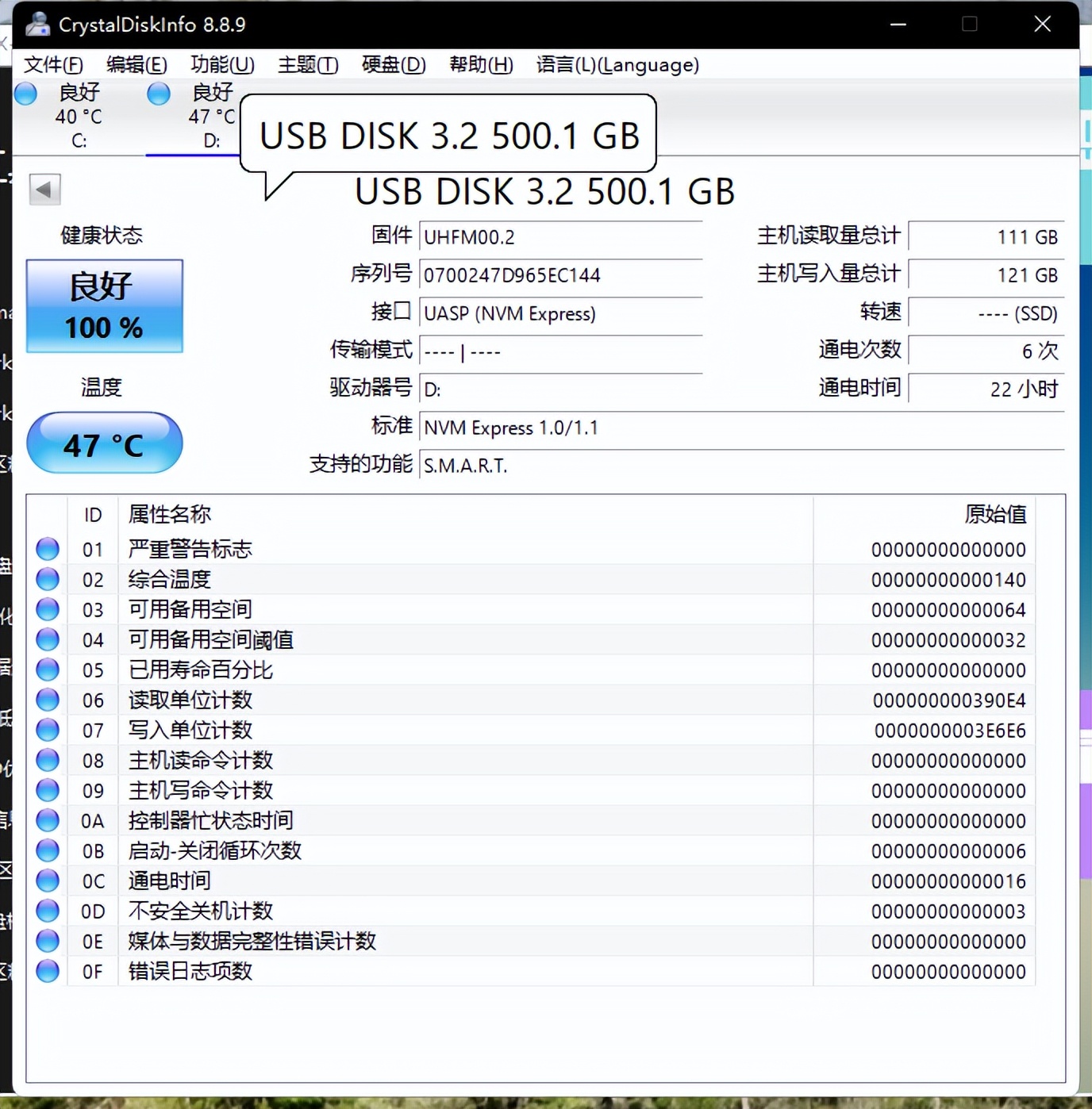The width and height of the screenshot is (1092, 1109).
Task: Click the 标准 field NVM Express 1.0/1.1
Action: 741,428
